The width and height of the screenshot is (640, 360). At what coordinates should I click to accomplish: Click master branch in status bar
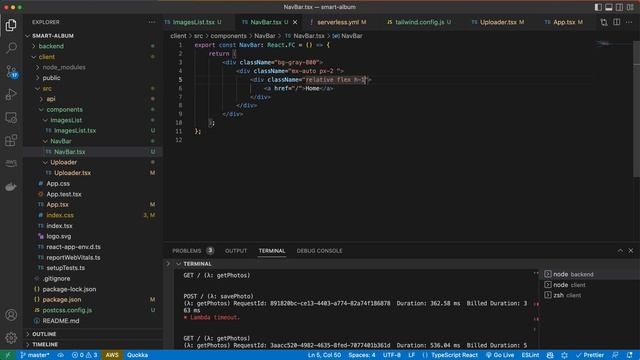click(x=35, y=355)
